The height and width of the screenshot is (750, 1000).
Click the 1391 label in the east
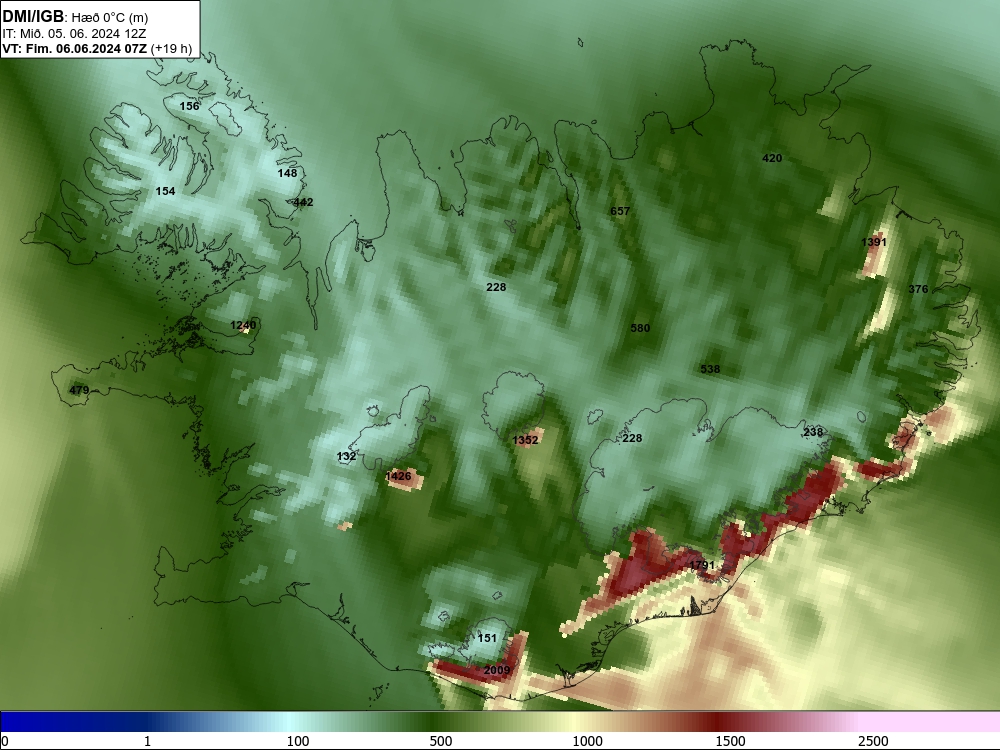click(874, 242)
